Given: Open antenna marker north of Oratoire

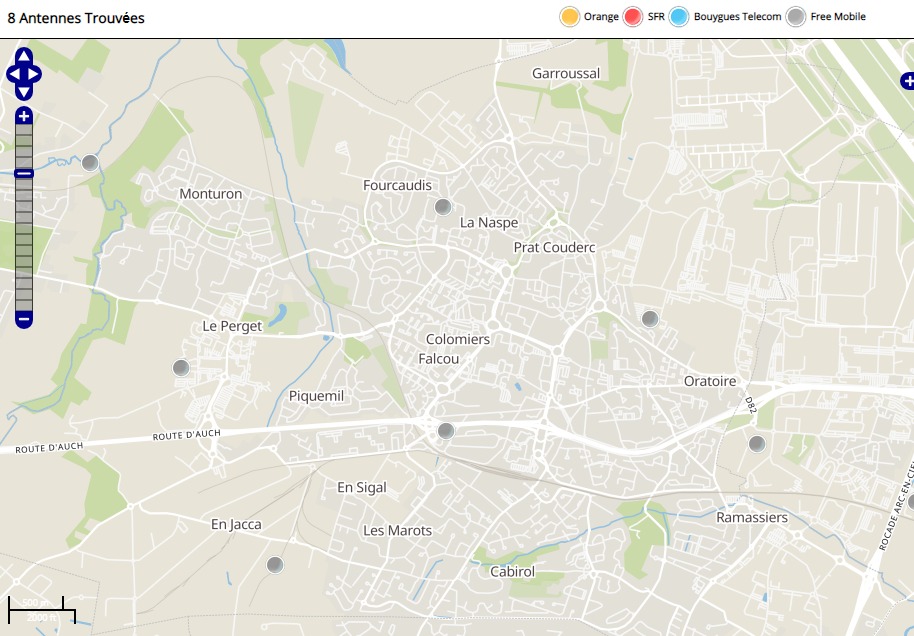Looking at the screenshot, I should 649,319.
